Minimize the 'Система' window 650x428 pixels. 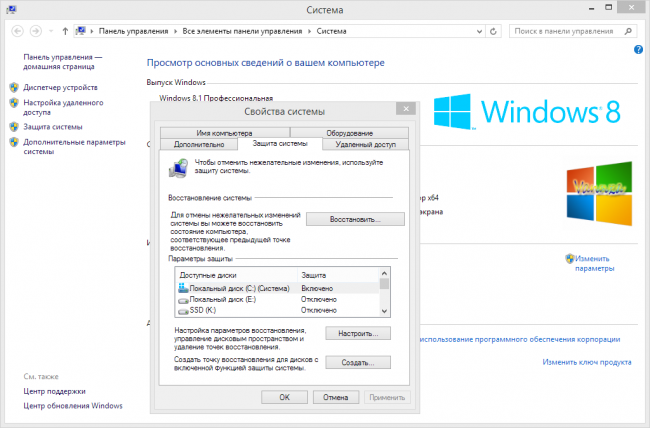592,8
